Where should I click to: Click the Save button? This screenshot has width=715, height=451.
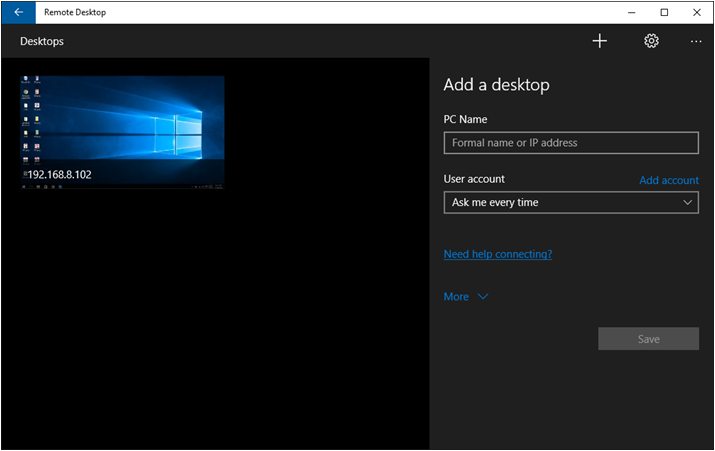point(648,339)
